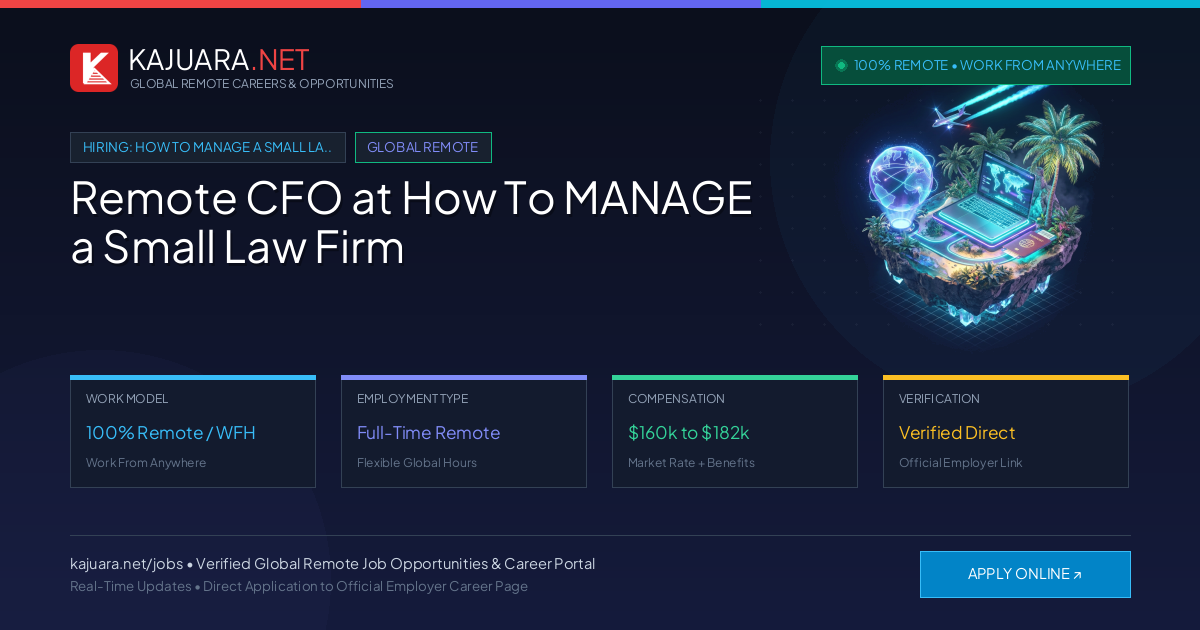Click the 100% Remote / WFH value
The width and height of the screenshot is (1200, 630).
coord(171,433)
